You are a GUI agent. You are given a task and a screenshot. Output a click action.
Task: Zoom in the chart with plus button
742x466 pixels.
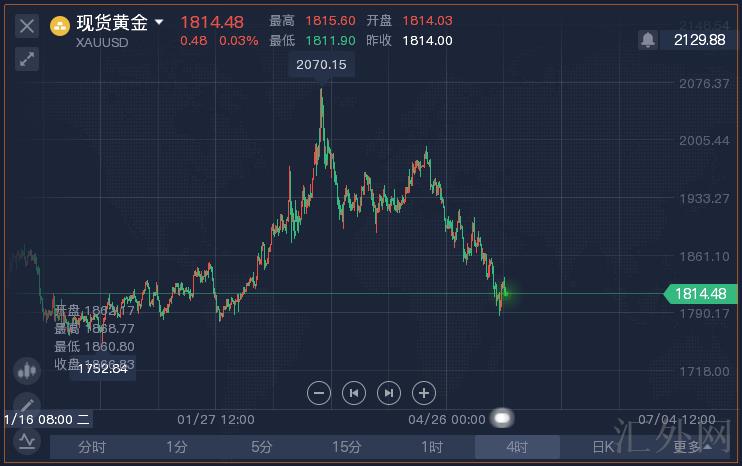[x=424, y=393]
